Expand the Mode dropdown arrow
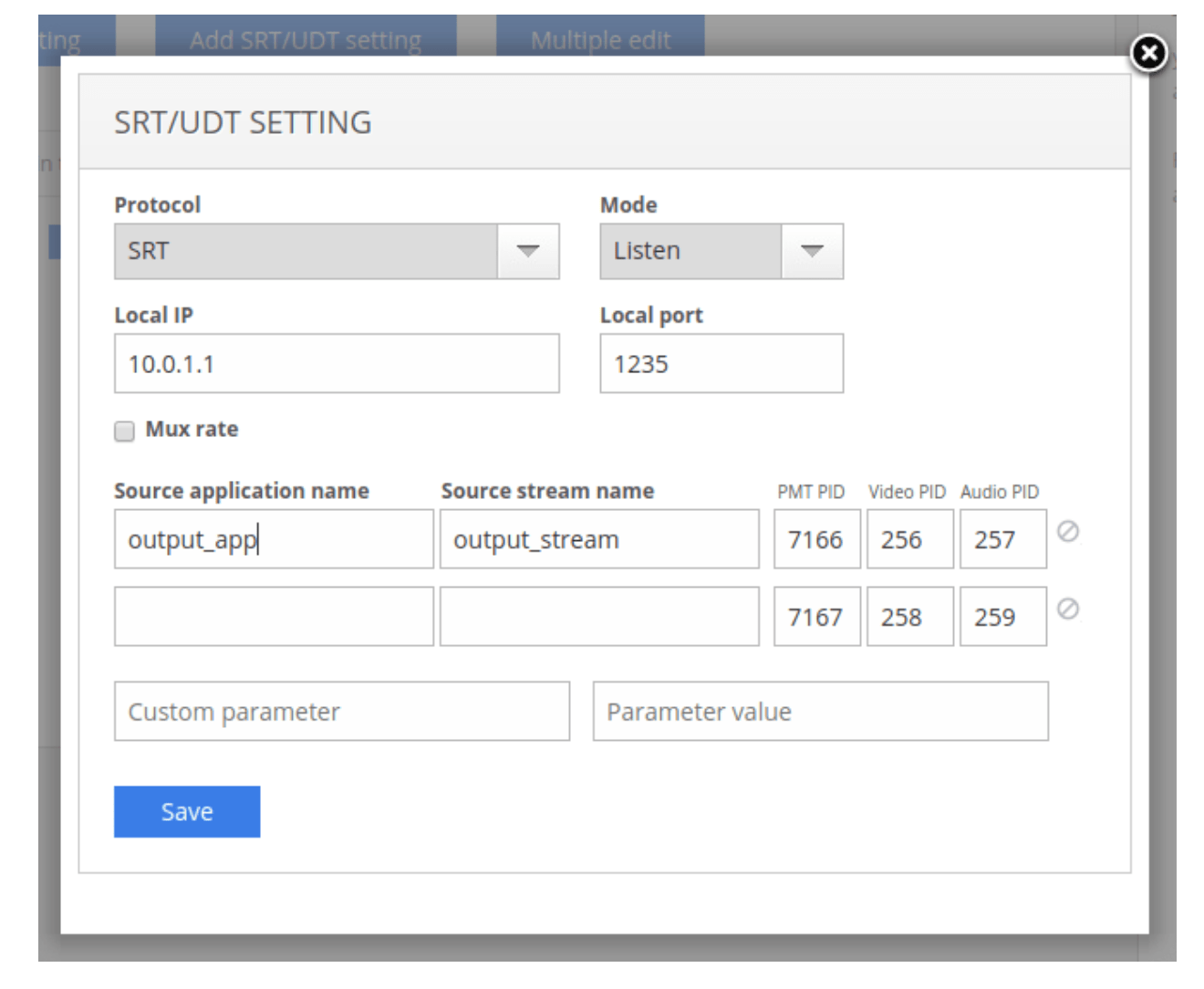This screenshot has width=1204, height=989. click(811, 251)
